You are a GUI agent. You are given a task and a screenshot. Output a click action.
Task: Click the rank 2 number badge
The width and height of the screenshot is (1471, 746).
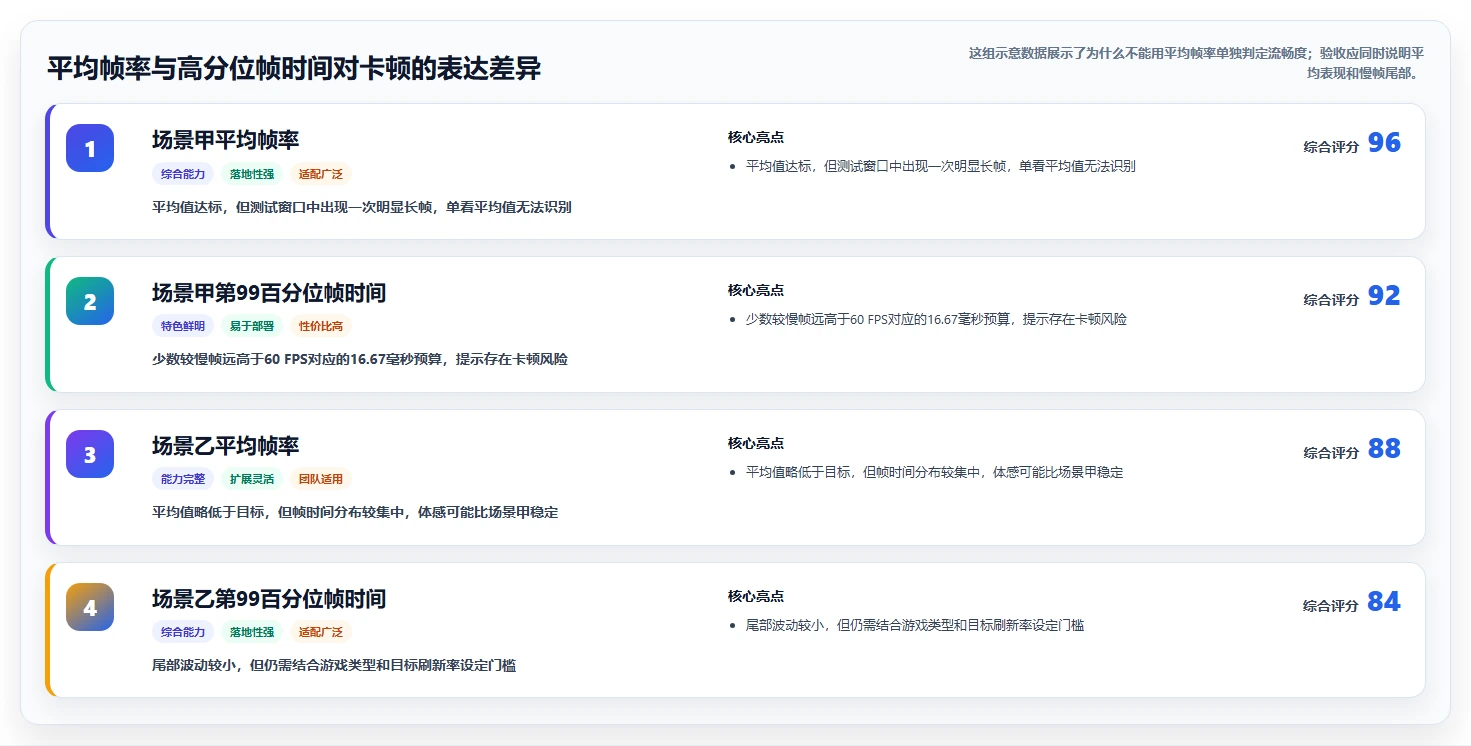90,301
